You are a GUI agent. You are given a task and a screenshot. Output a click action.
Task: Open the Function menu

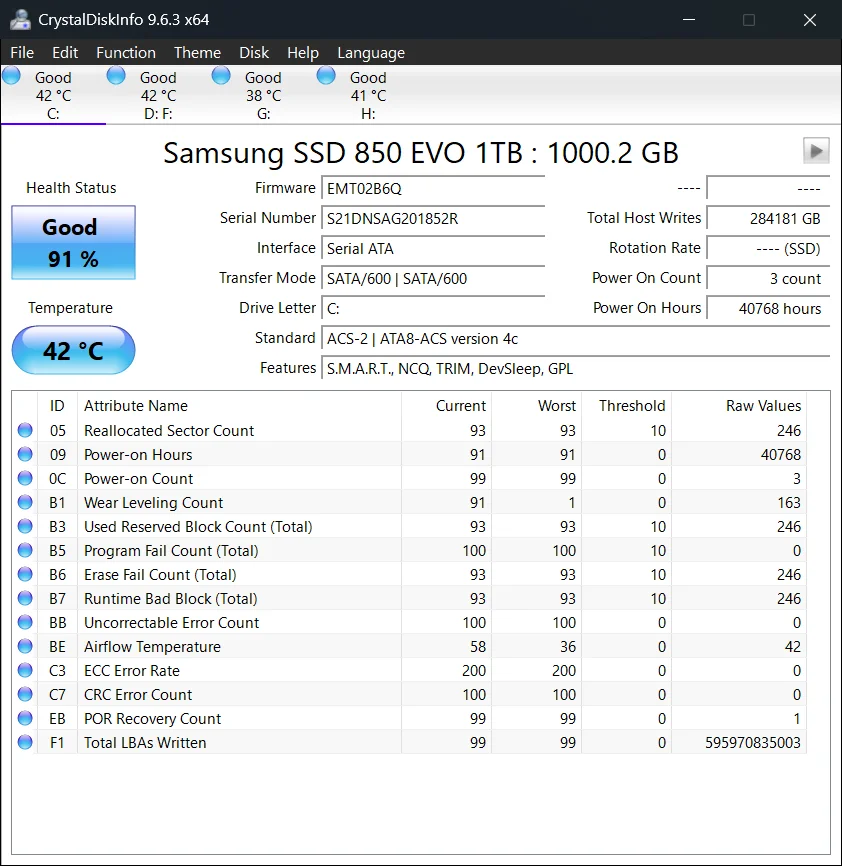point(126,52)
